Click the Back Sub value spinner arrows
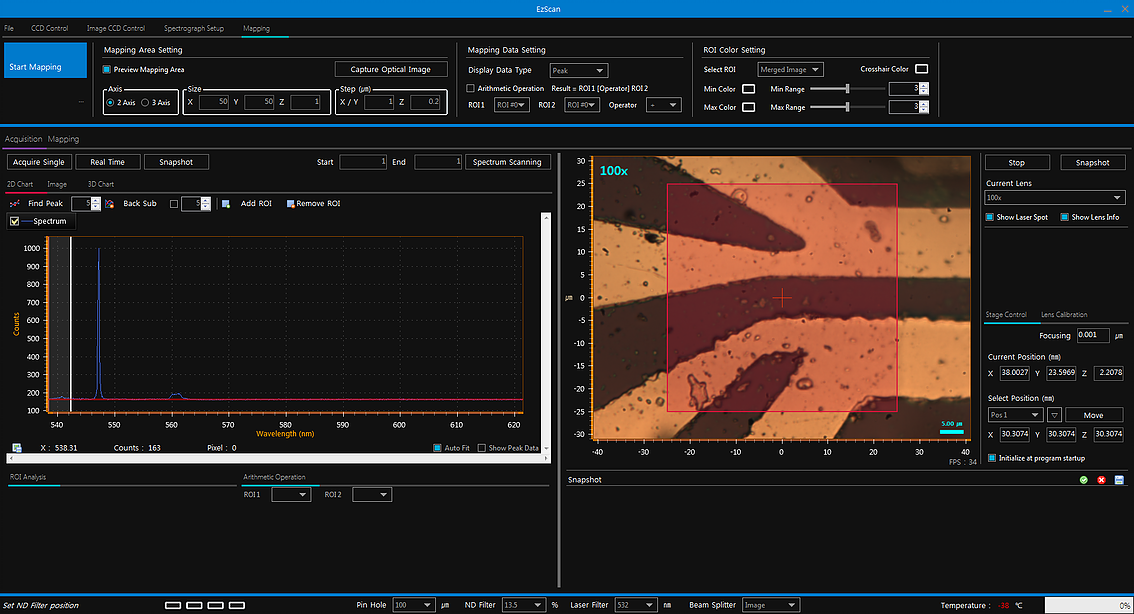This screenshot has height=614, width=1134. [205, 204]
